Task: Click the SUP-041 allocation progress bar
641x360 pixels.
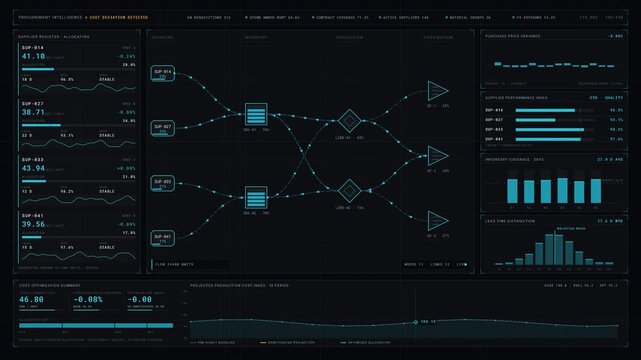Action: 78,237
